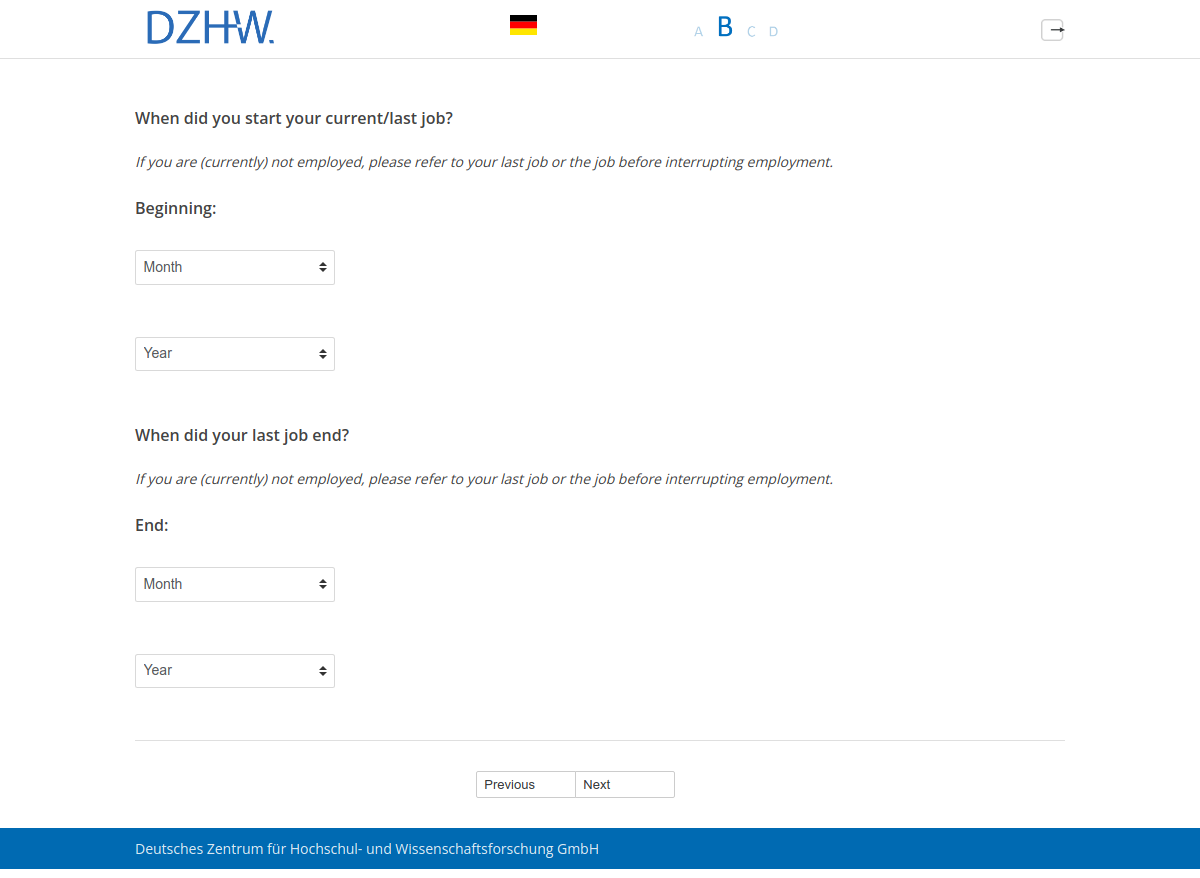Open the Beginning Month dropdown
1200x878 pixels.
[235, 267]
